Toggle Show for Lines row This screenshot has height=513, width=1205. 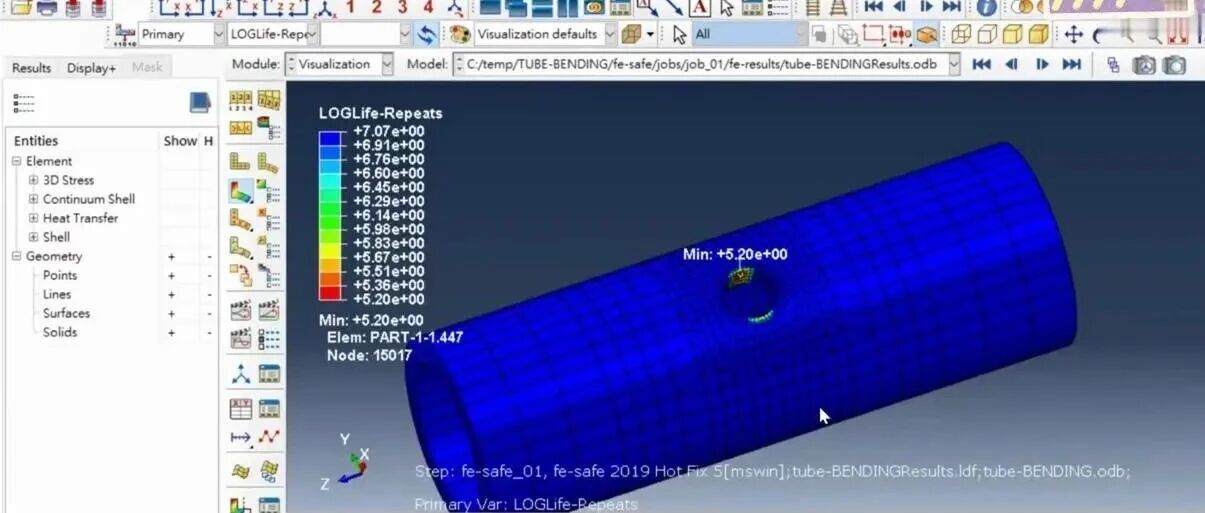171,294
